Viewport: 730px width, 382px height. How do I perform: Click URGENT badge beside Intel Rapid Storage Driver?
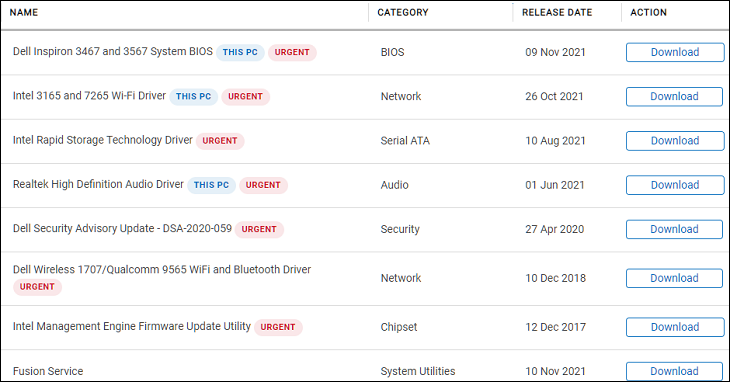[220, 141]
